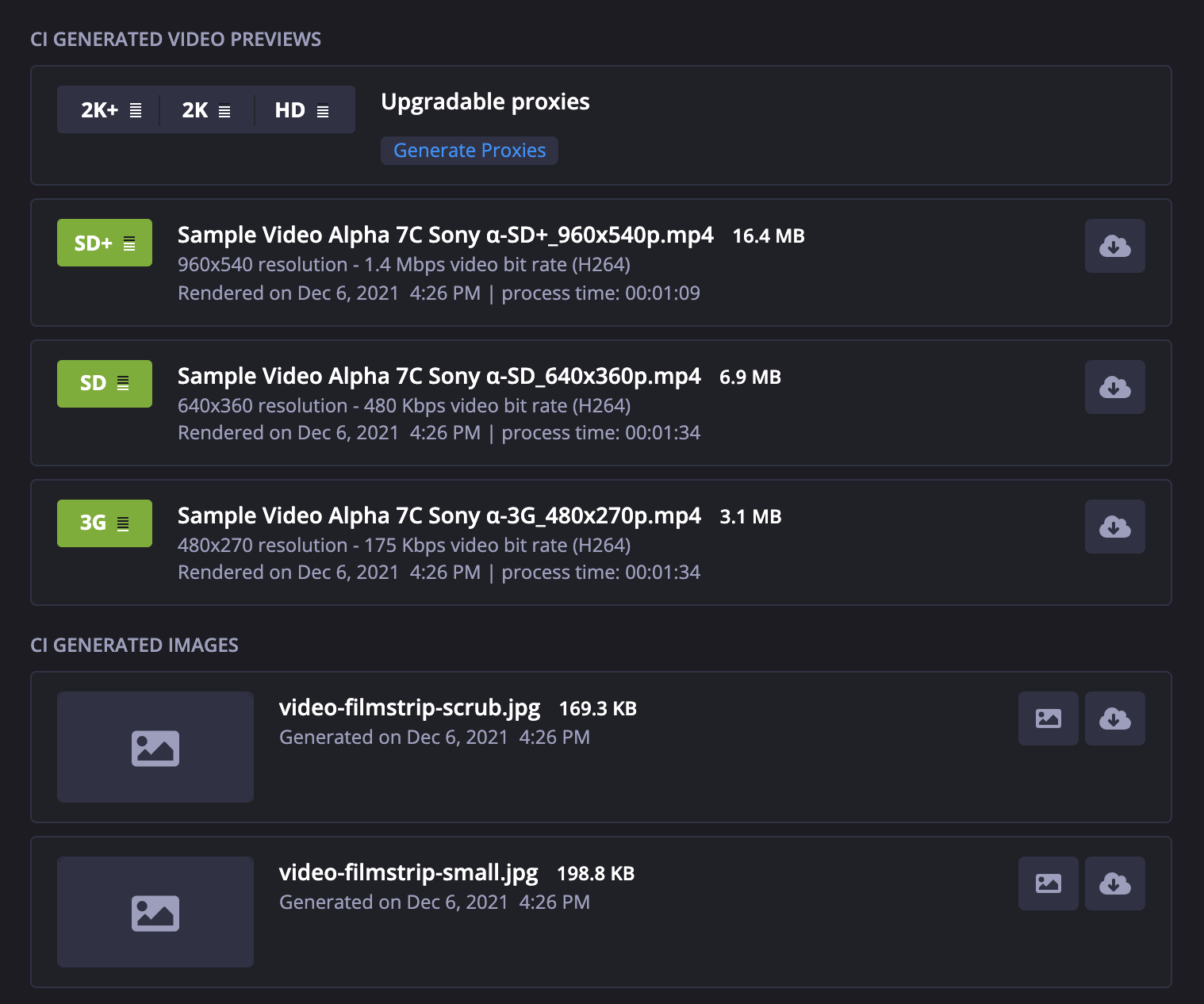Viewport: 1204px width, 1004px height.
Task: Open the green SD preview badge
Action: tap(105, 384)
